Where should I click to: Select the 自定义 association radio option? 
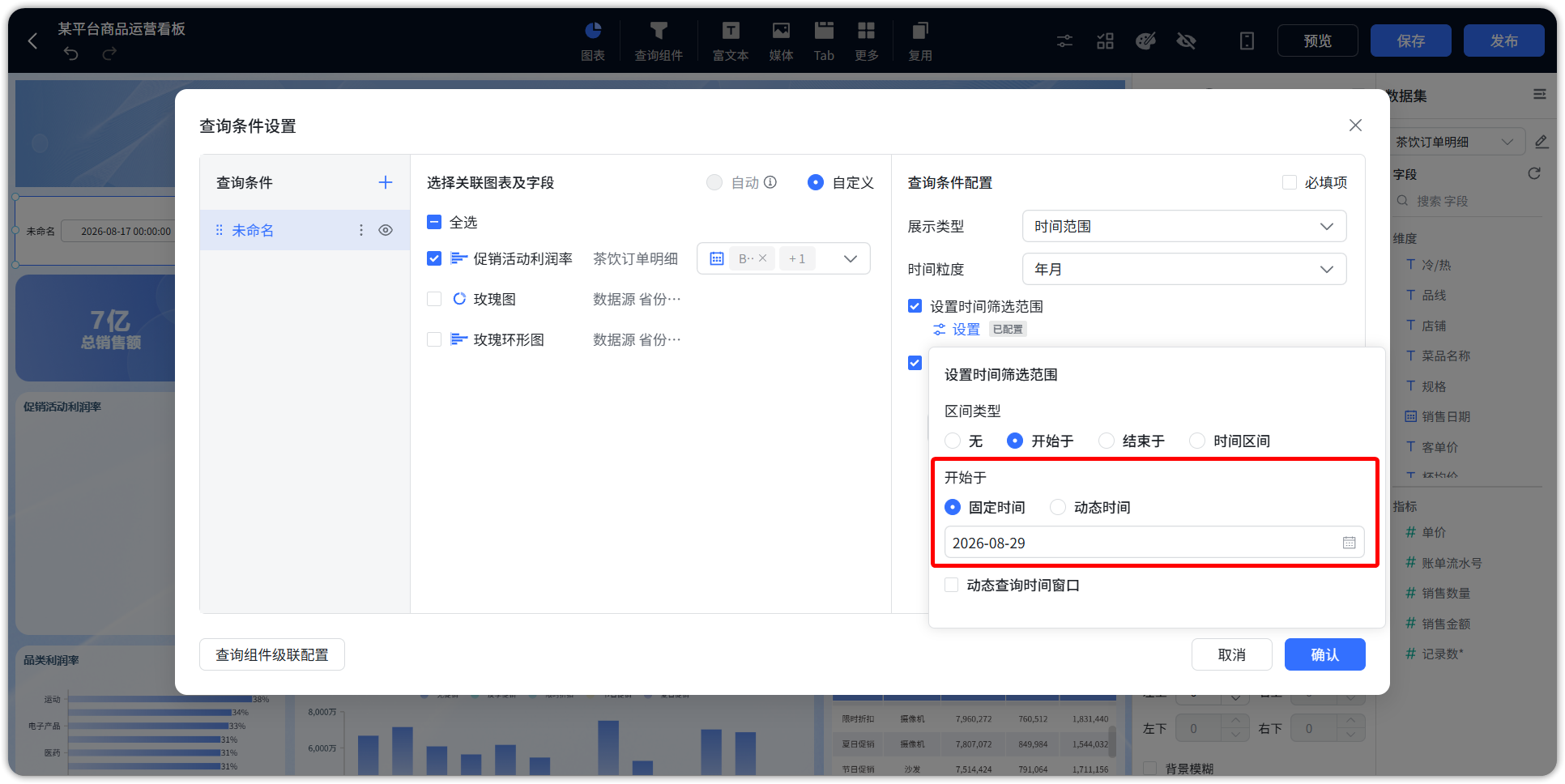[816, 182]
